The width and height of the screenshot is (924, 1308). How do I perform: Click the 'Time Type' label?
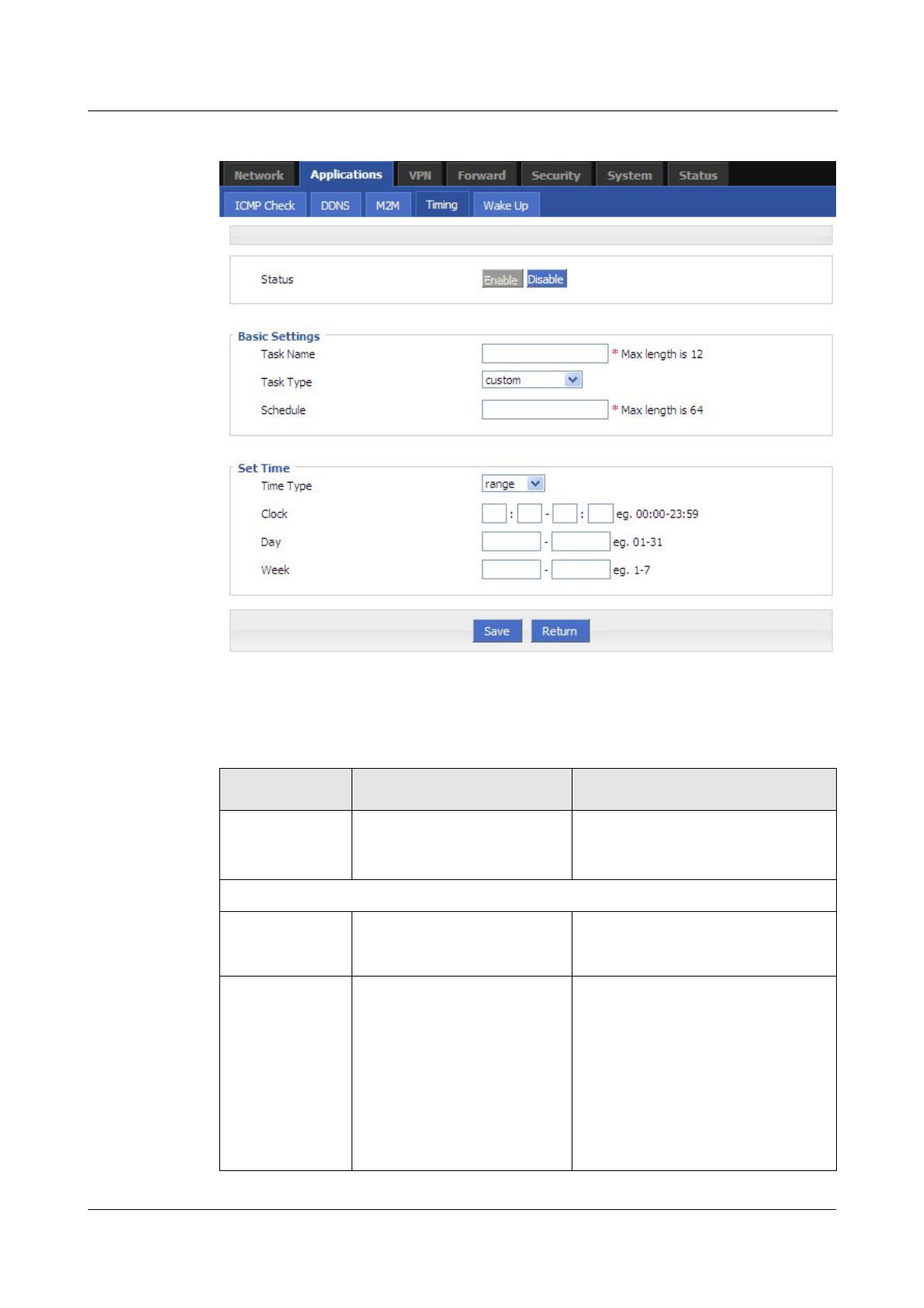coord(286,486)
